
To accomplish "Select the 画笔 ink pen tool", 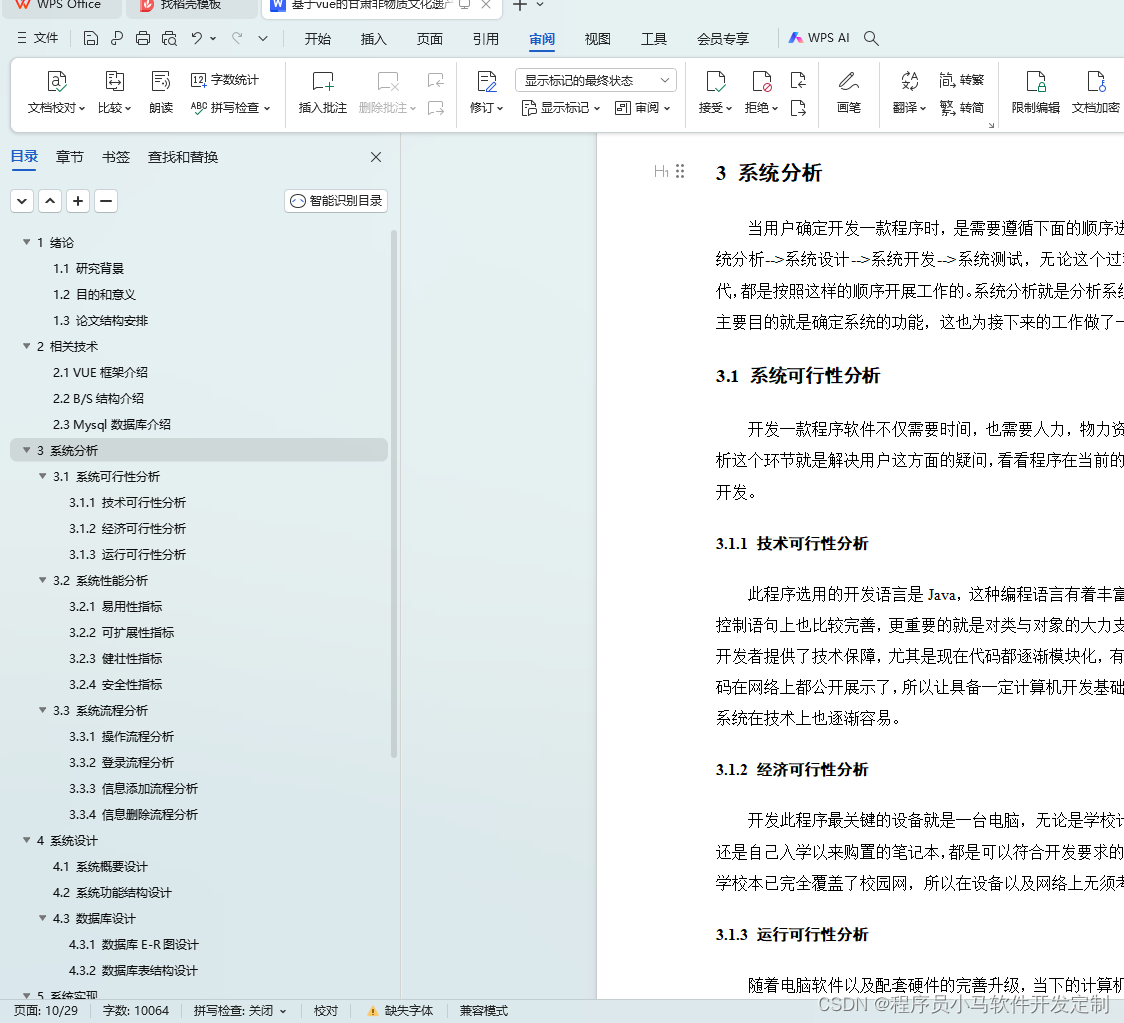I will 849,92.
